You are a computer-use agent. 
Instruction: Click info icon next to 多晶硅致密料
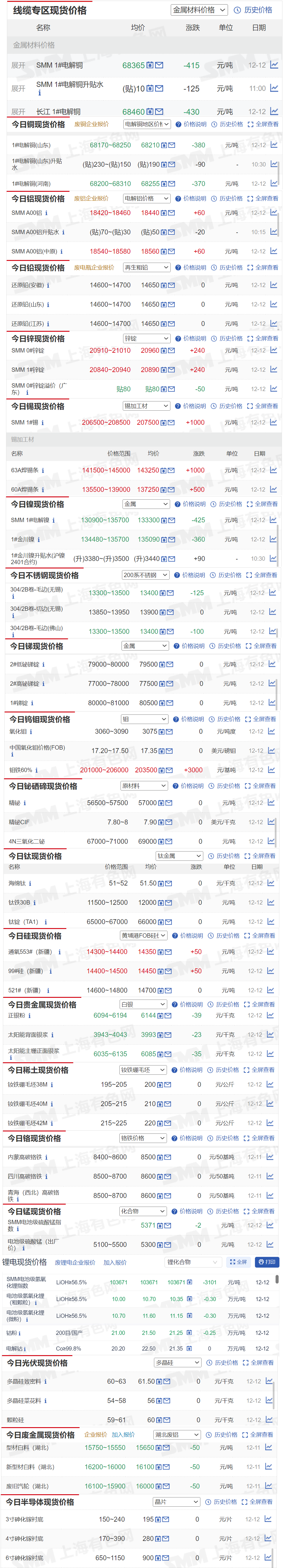click(x=46, y=1382)
